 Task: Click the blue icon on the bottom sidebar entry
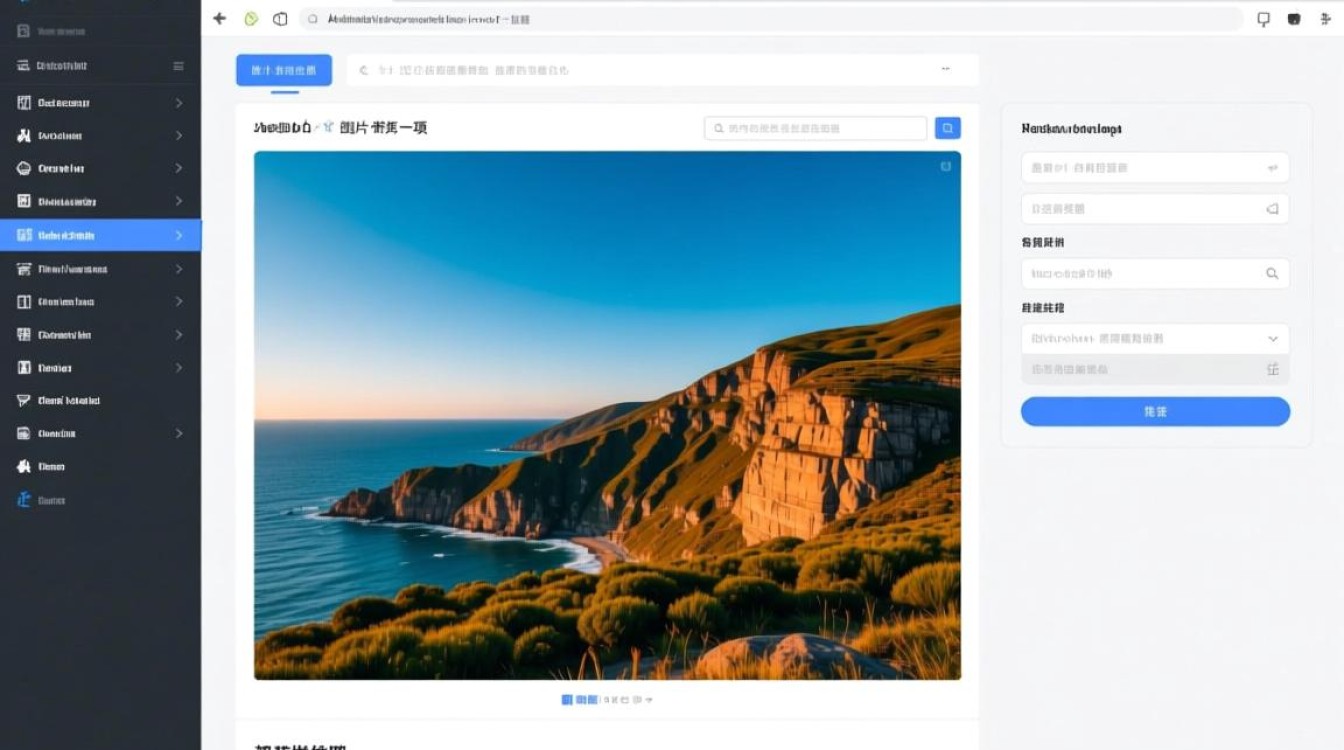pyautogui.click(x=25, y=500)
